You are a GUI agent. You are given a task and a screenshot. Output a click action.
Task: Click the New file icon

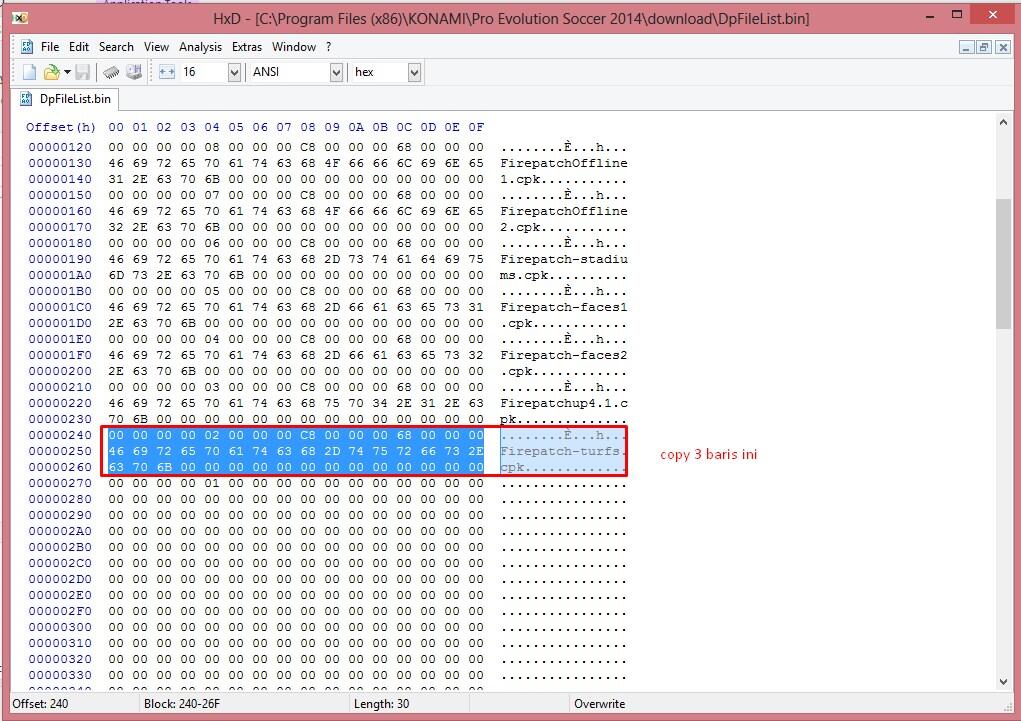(29, 72)
